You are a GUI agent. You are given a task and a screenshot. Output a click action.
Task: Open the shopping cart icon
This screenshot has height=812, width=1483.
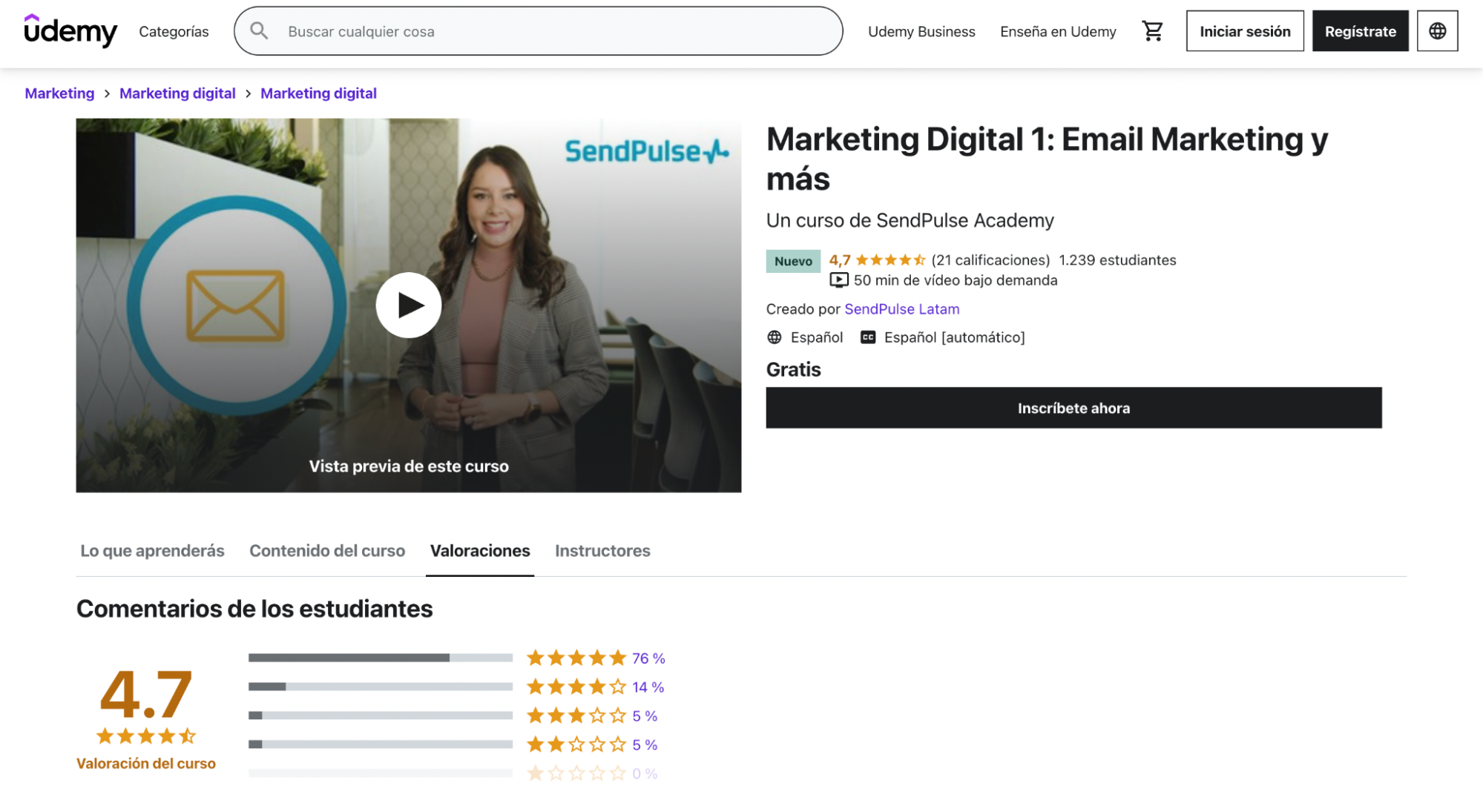click(x=1152, y=31)
